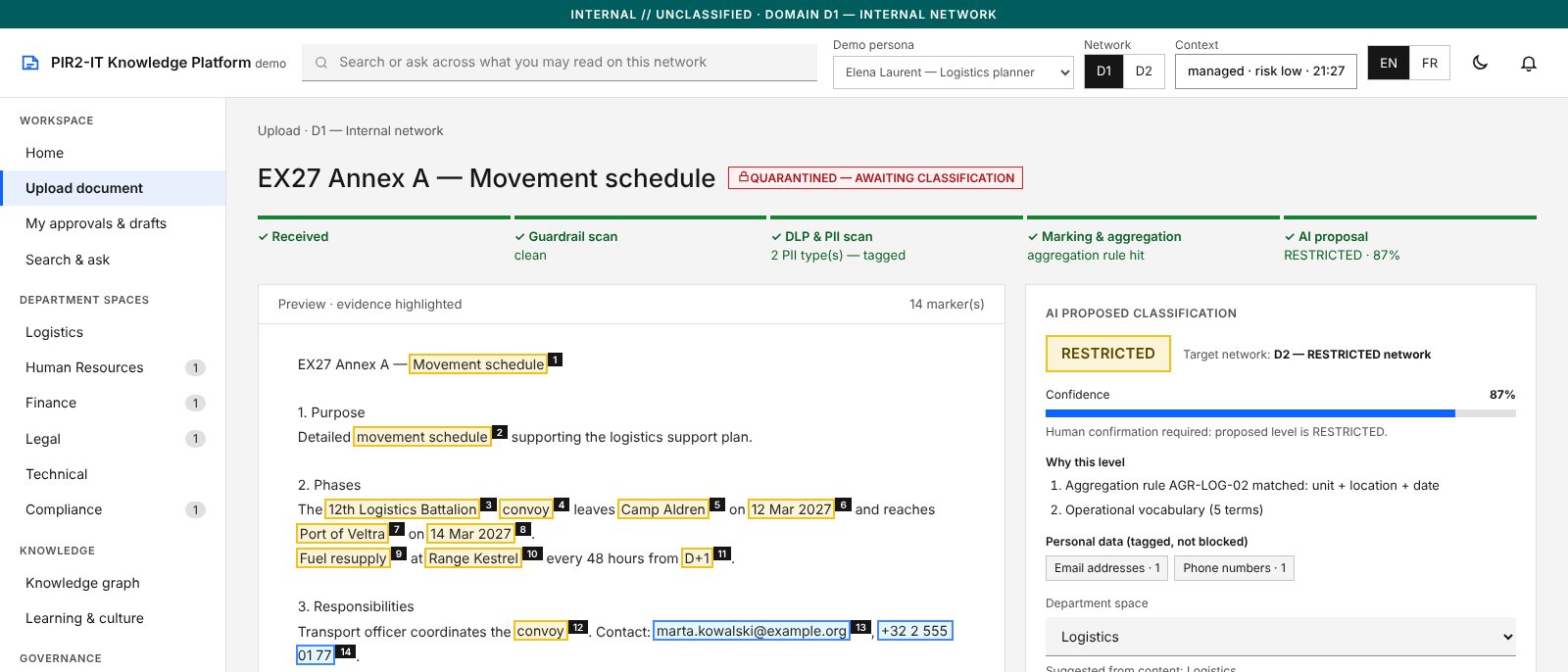Open the Compliance department space
Screen dimensions: 1568x672
tap(113, 509)
